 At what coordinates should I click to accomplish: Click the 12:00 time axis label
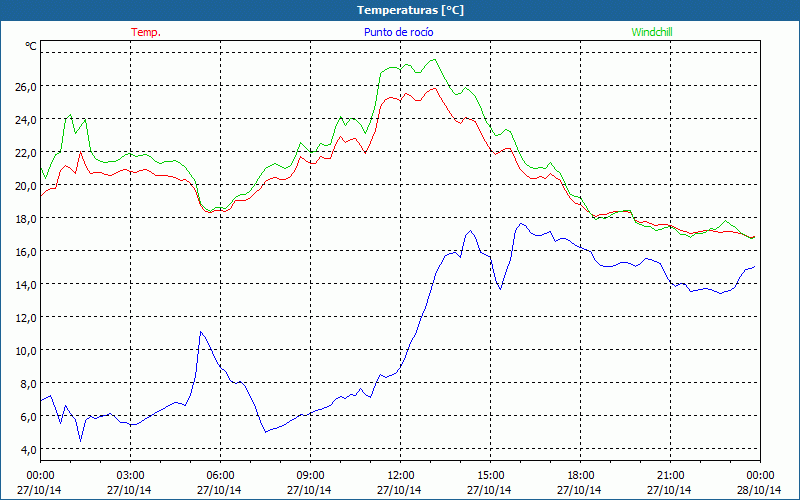click(401, 476)
